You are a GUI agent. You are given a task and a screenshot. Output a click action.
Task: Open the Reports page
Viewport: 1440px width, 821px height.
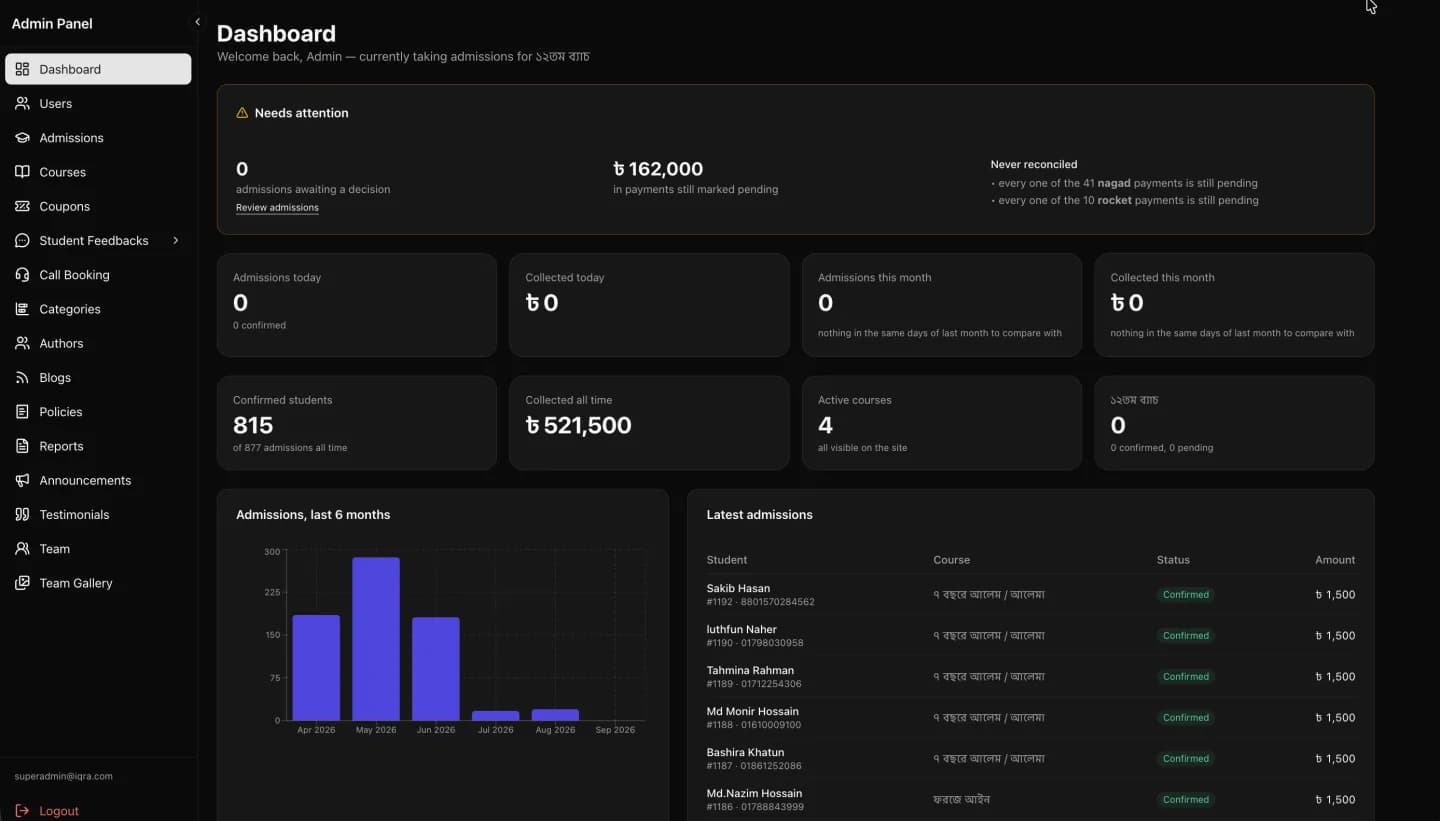(98, 446)
